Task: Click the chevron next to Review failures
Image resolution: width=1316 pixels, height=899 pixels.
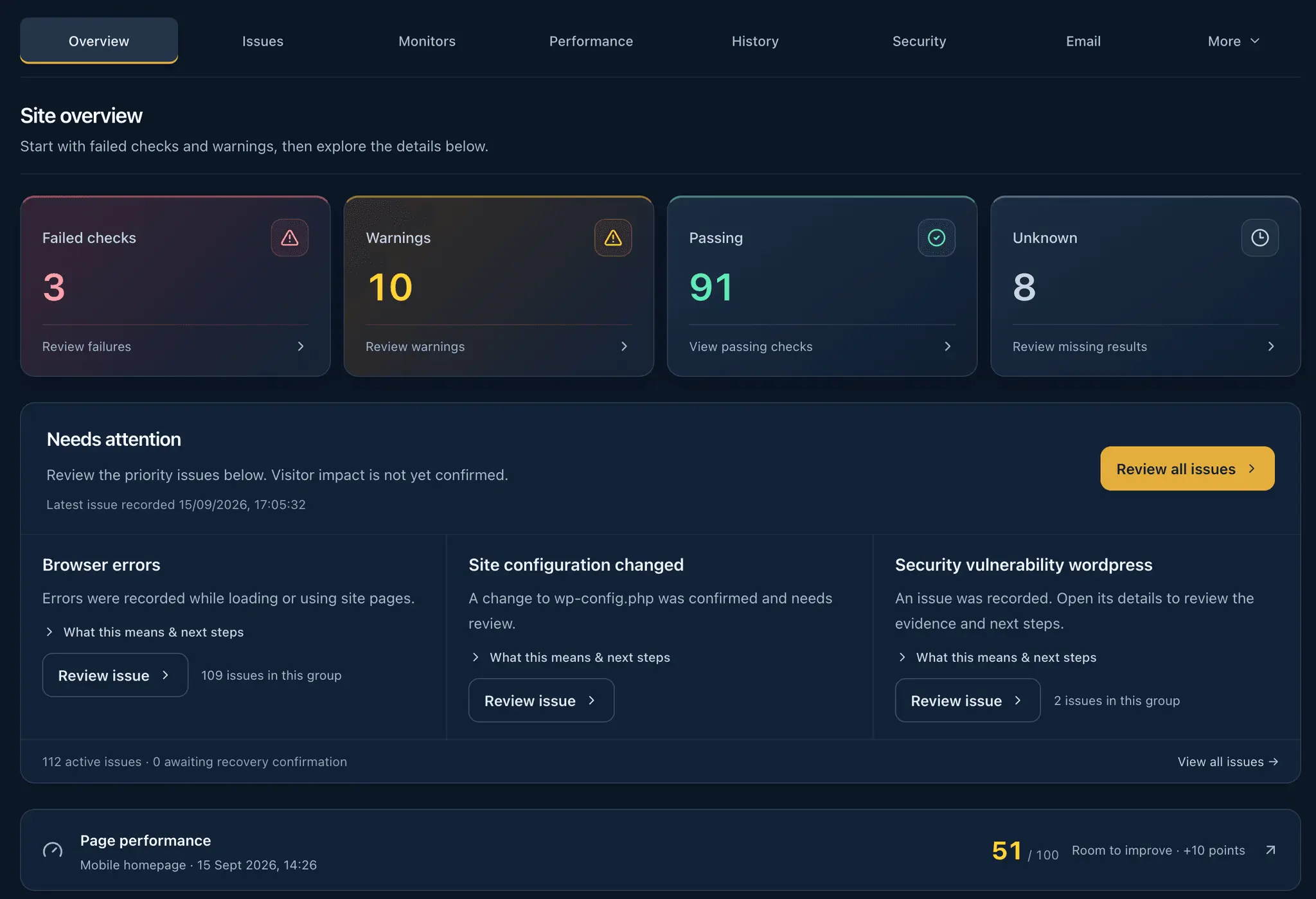Action: pos(301,346)
